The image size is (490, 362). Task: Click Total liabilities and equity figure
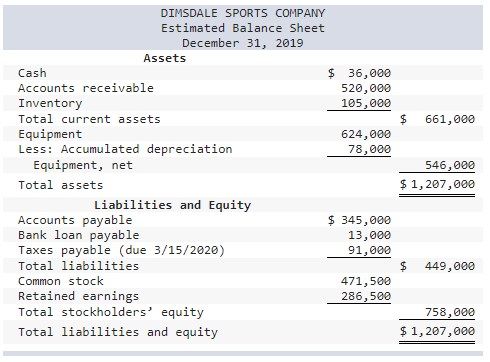tap(437, 331)
